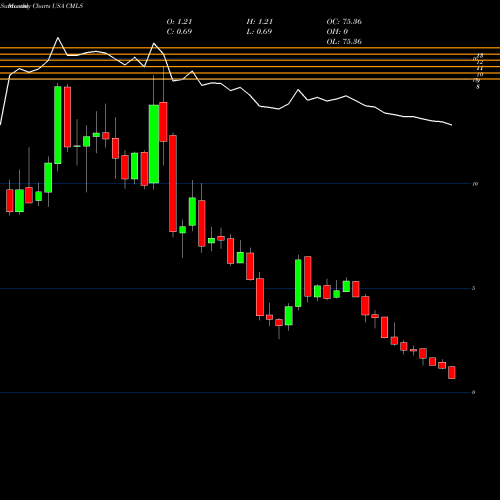Click the '8' label below orange lines

point(478,87)
